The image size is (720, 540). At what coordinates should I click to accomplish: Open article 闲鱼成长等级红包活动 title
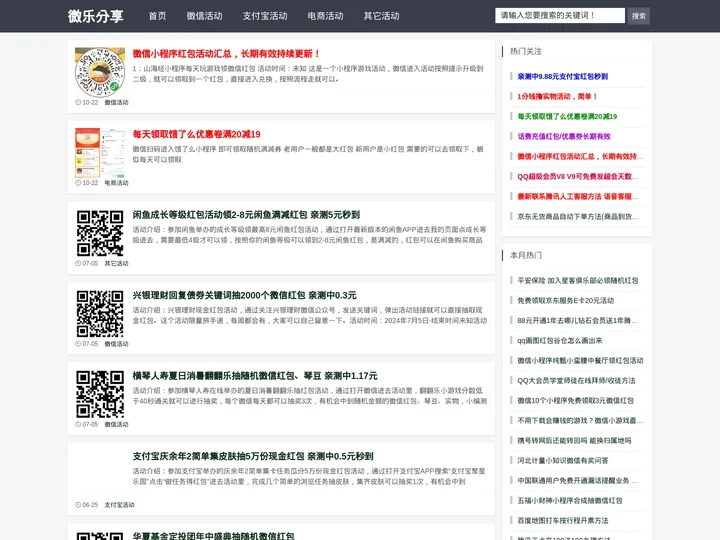click(x=246, y=214)
